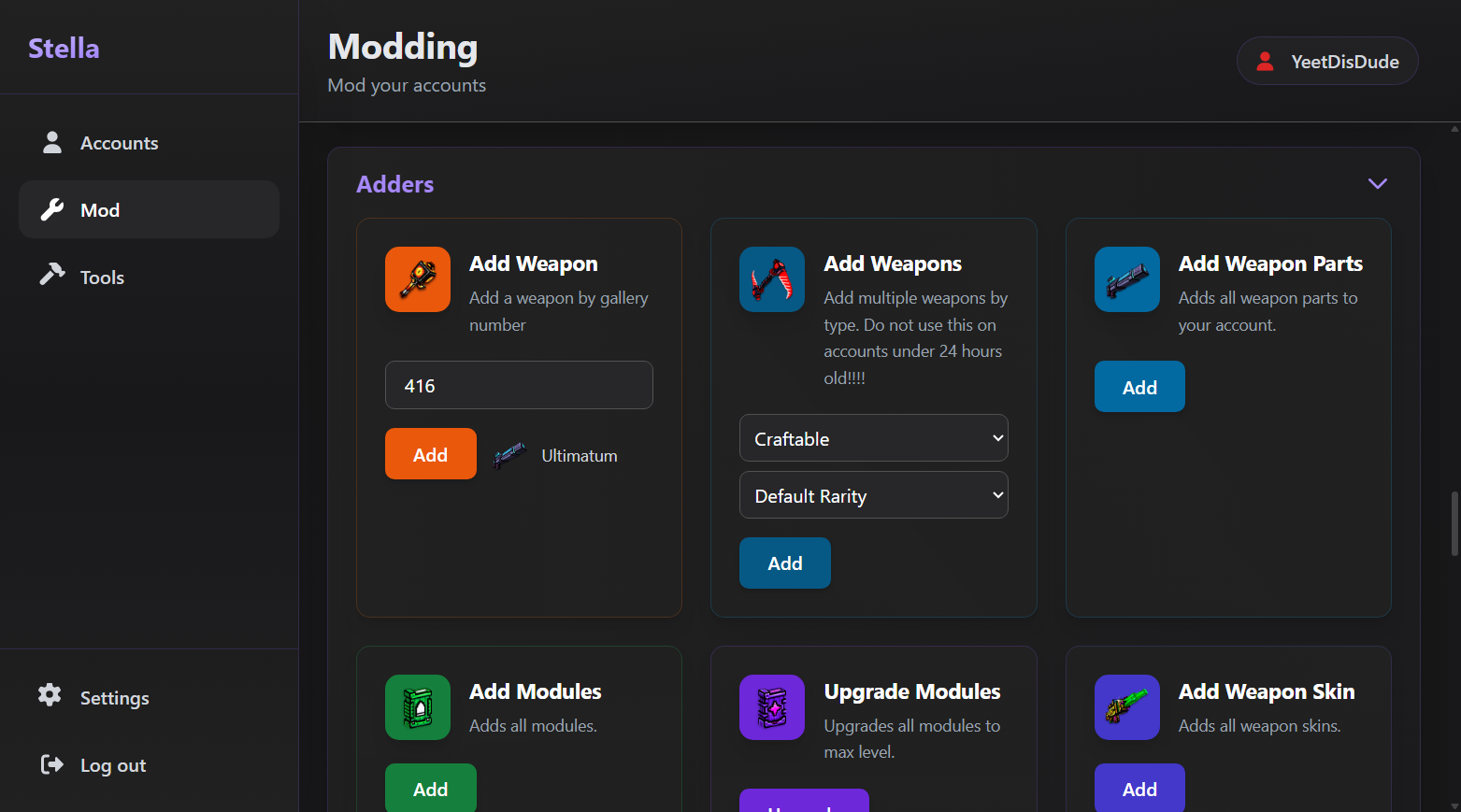The height and width of the screenshot is (812, 1461).
Task: Click the Ultimatum weapon preview thumbnail
Action: pyautogui.click(x=509, y=455)
